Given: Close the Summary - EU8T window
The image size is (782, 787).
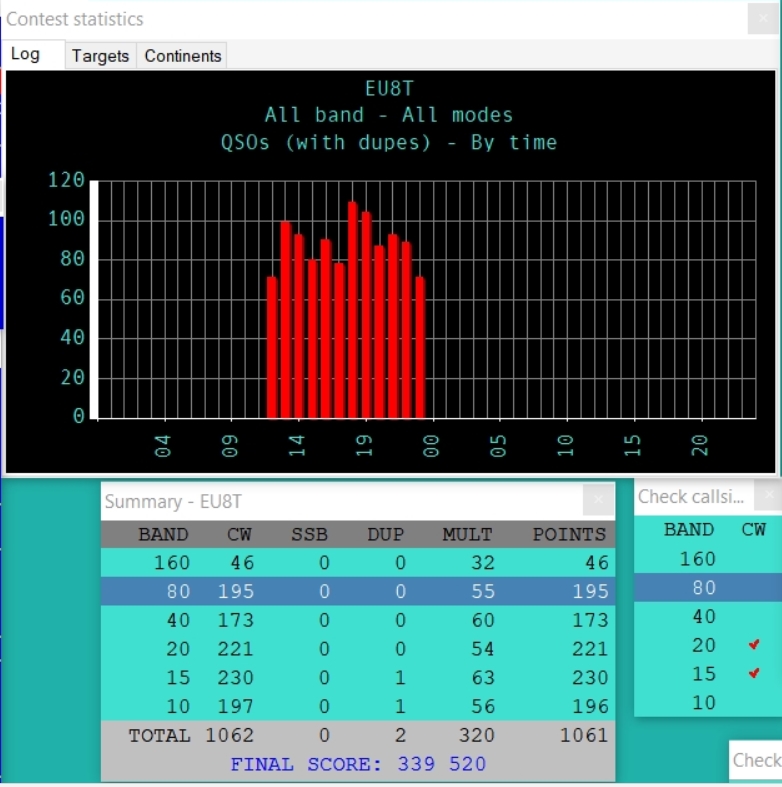Looking at the screenshot, I should point(598,500).
